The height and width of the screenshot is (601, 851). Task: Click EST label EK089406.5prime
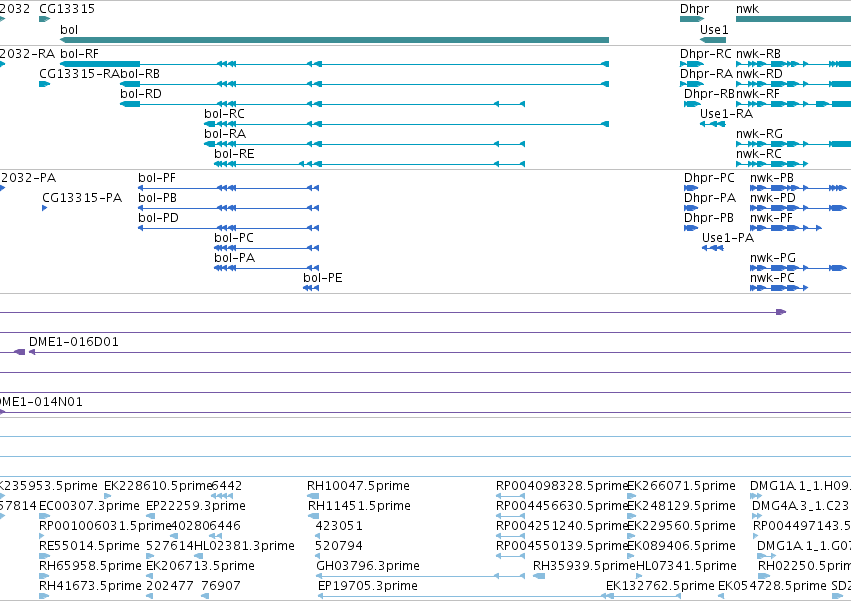pyautogui.click(x=681, y=546)
